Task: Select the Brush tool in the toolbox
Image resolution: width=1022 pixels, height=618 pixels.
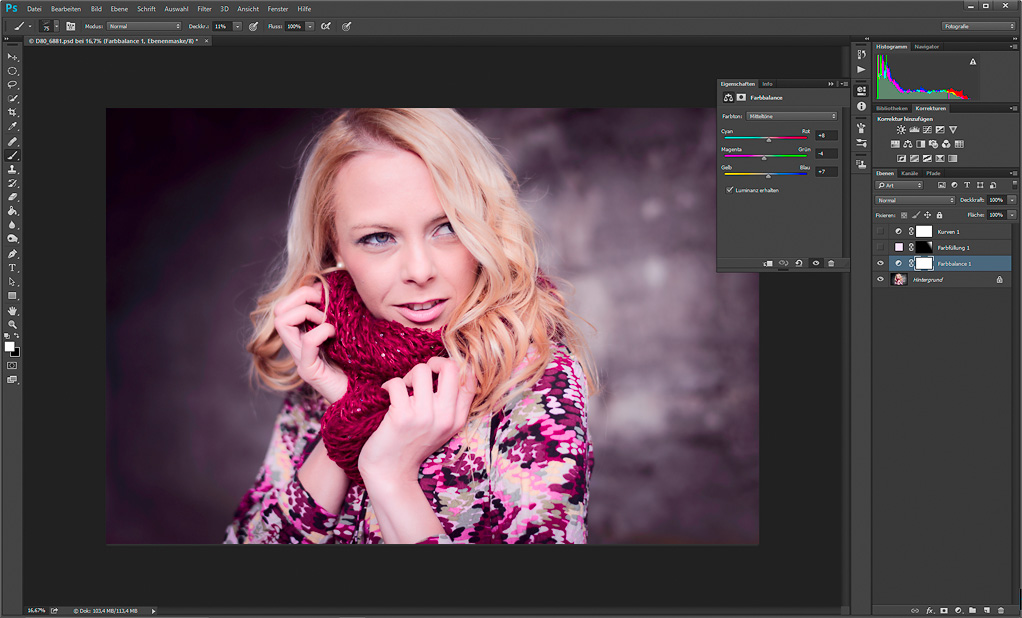Action: pos(12,155)
